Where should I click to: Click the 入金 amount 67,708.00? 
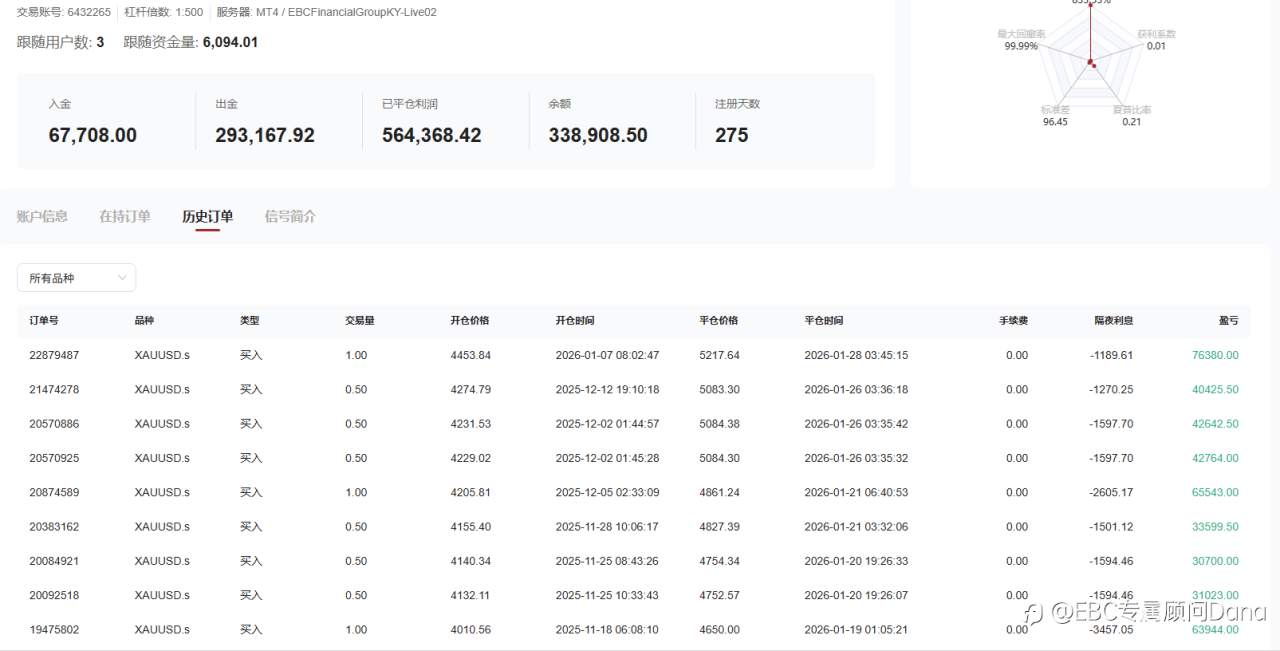click(x=93, y=135)
